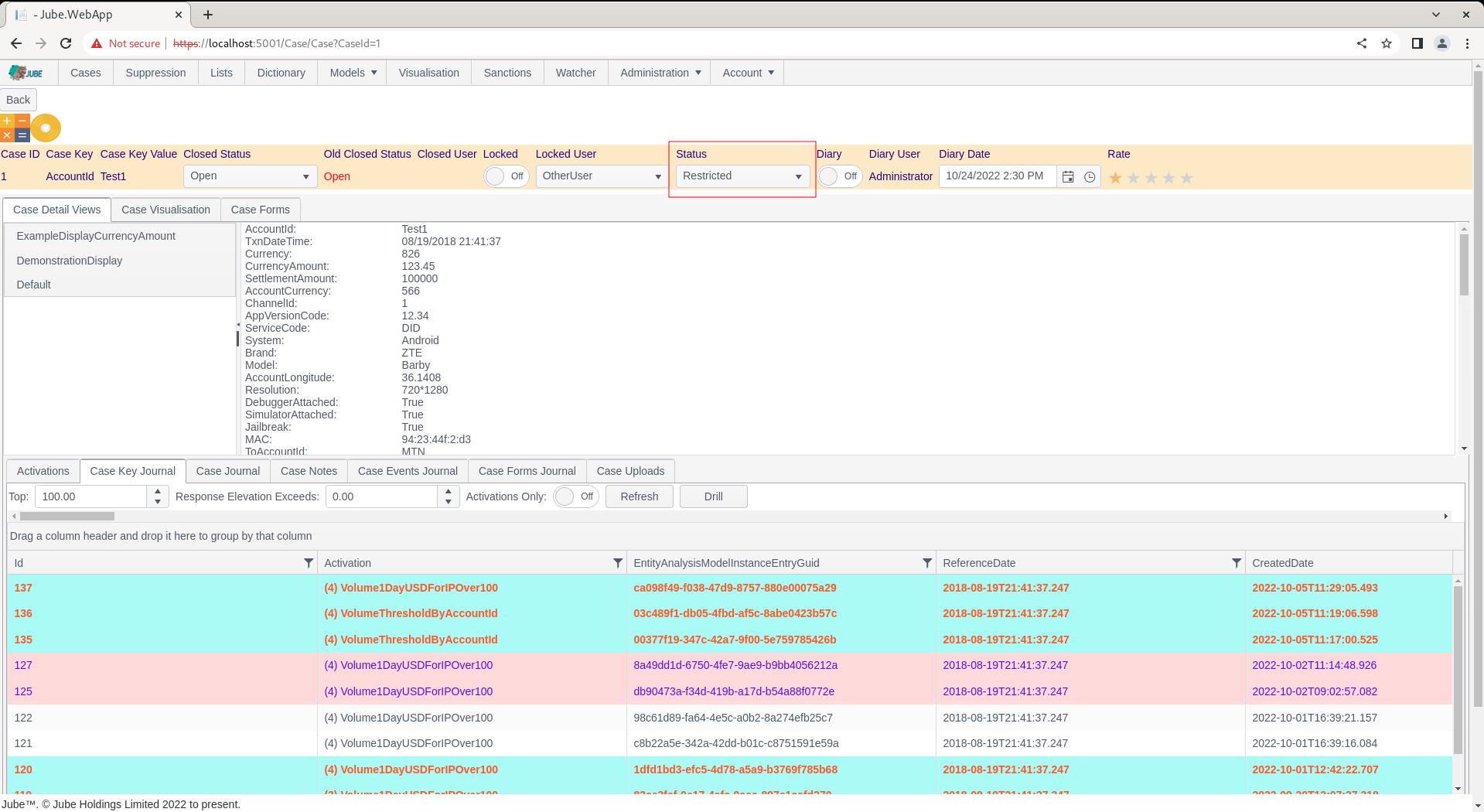Expand the Closed Status dropdown
Image resolution: width=1484 pixels, height=812 pixels.
tap(250, 176)
